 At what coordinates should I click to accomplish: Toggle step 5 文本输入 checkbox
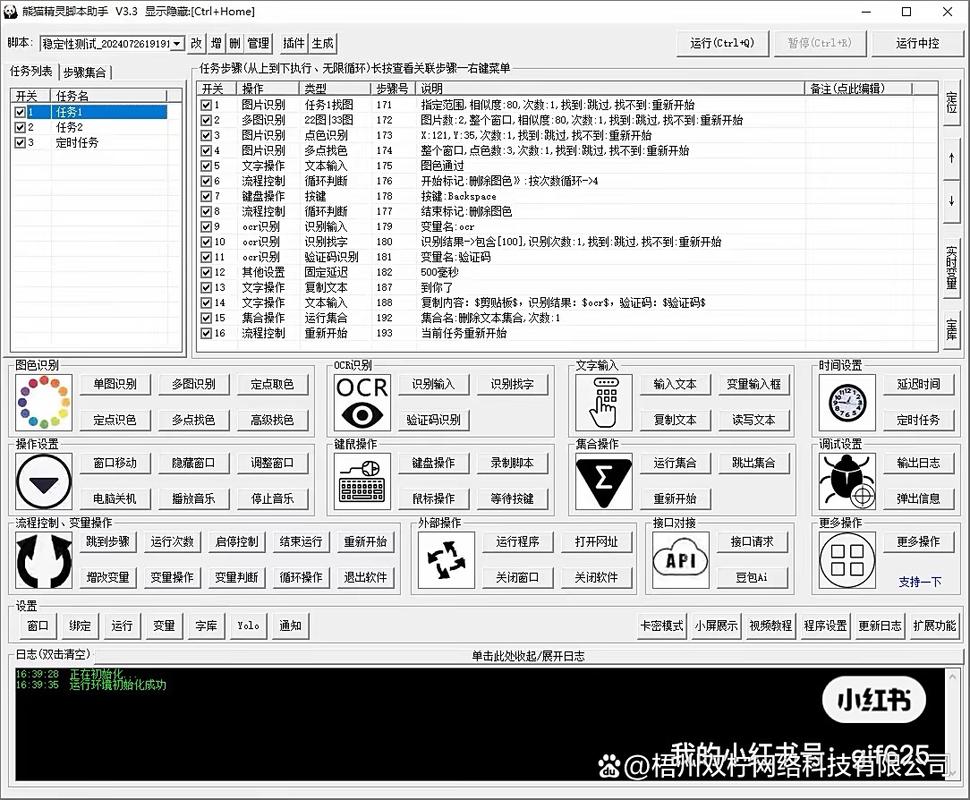click(x=206, y=166)
